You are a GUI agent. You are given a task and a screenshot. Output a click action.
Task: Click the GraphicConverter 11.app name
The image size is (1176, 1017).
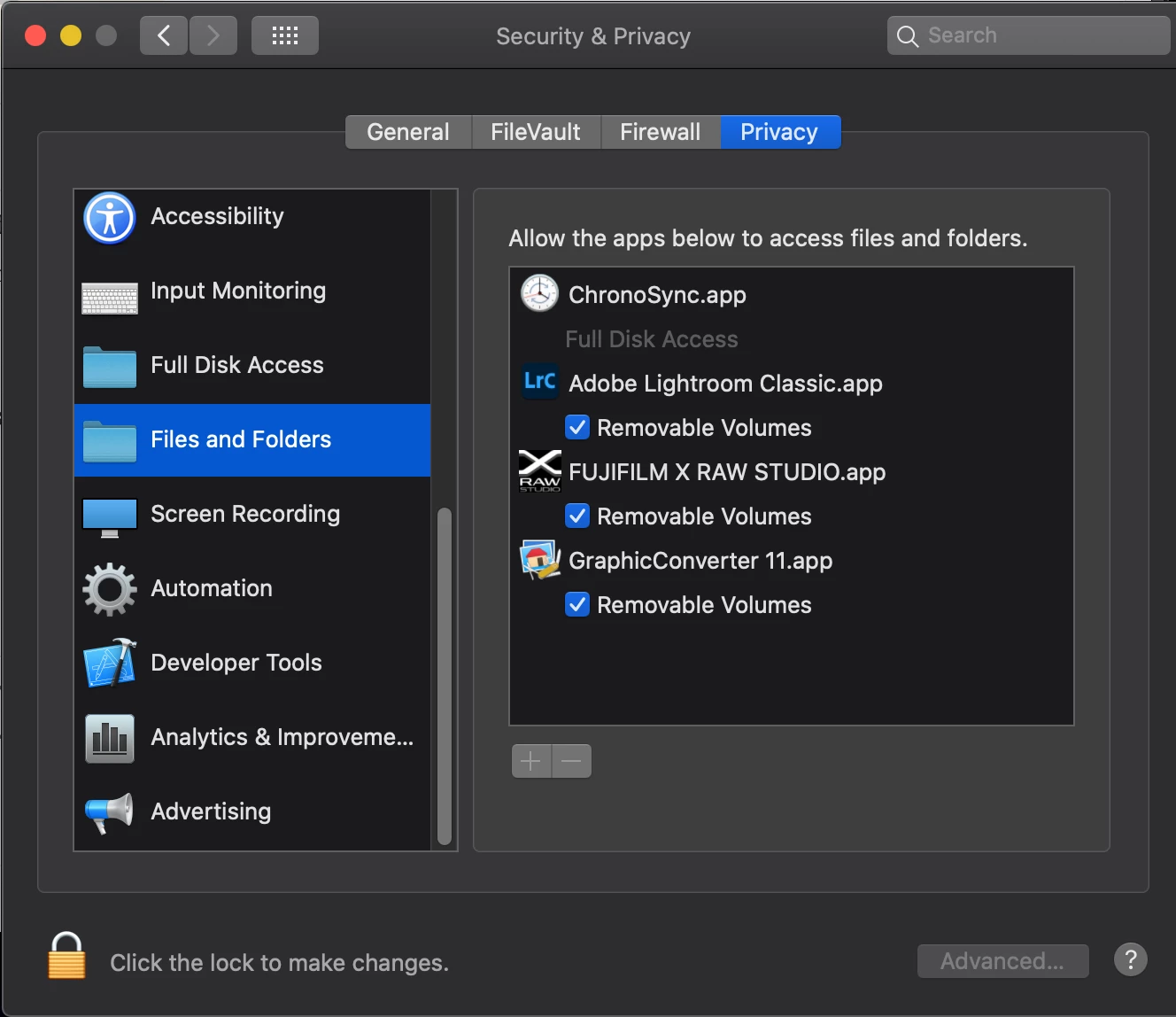pos(700,561)
